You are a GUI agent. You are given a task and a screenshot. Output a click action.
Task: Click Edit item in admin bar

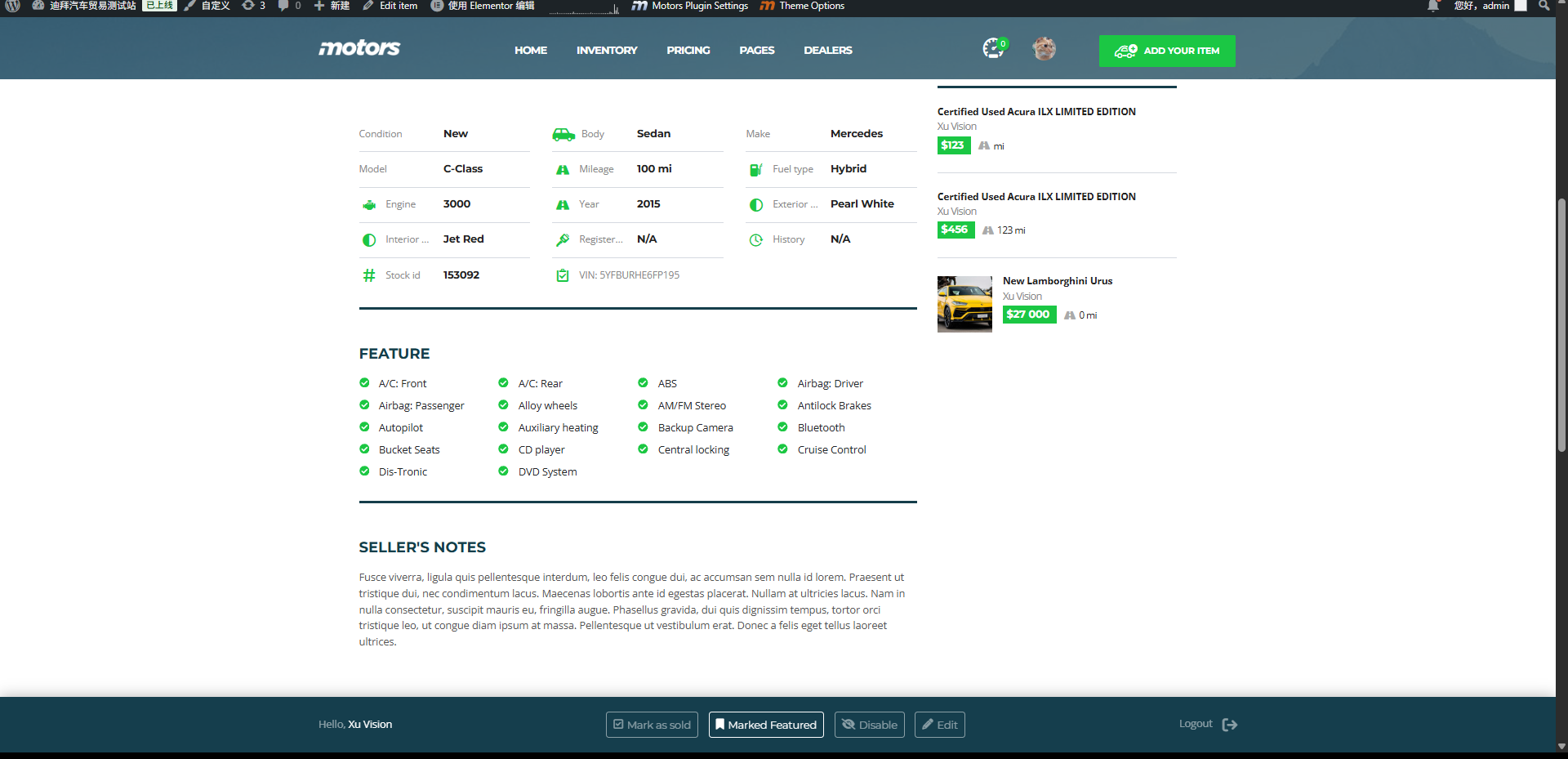click(390, 6)
